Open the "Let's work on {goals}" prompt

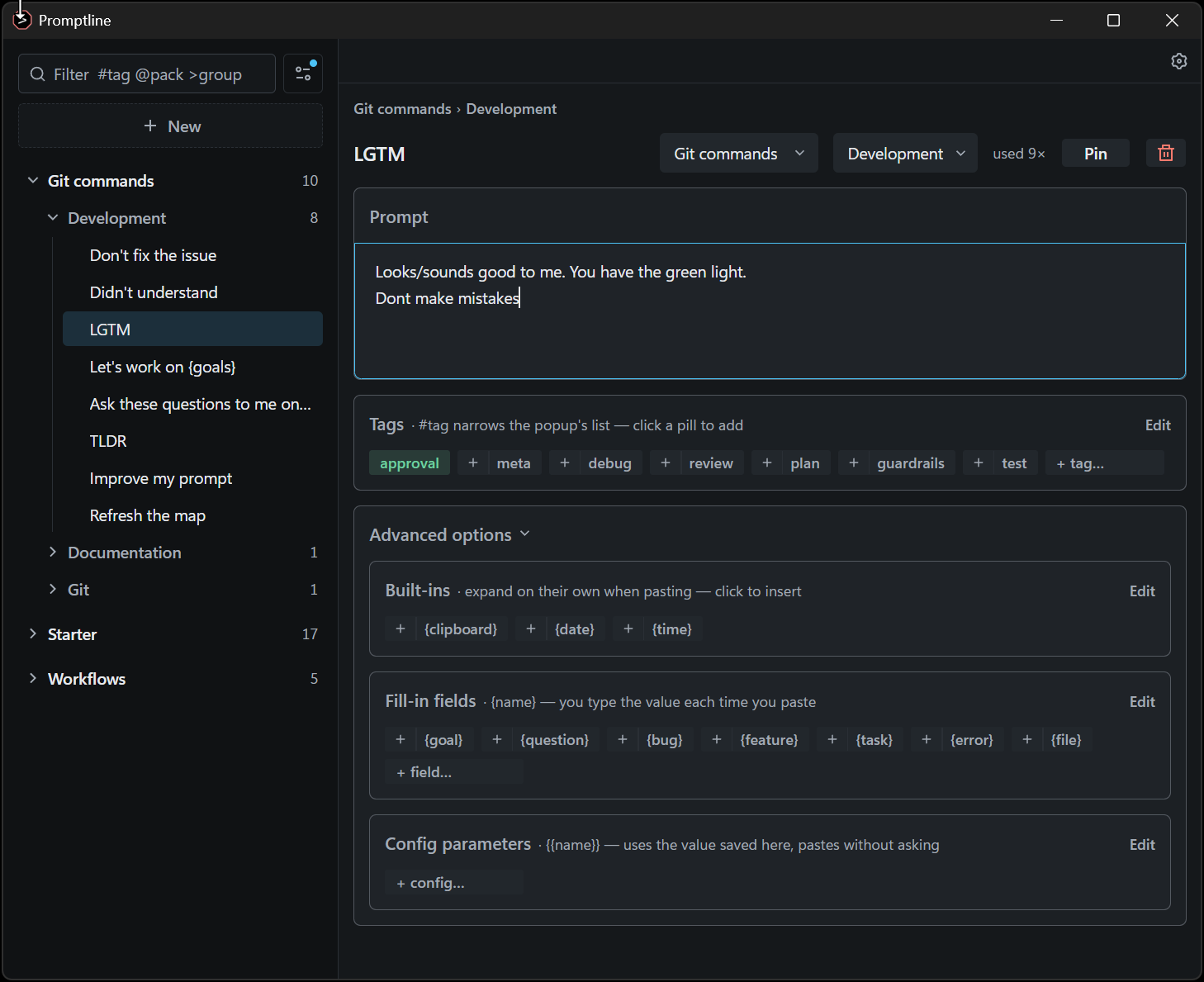192,367
